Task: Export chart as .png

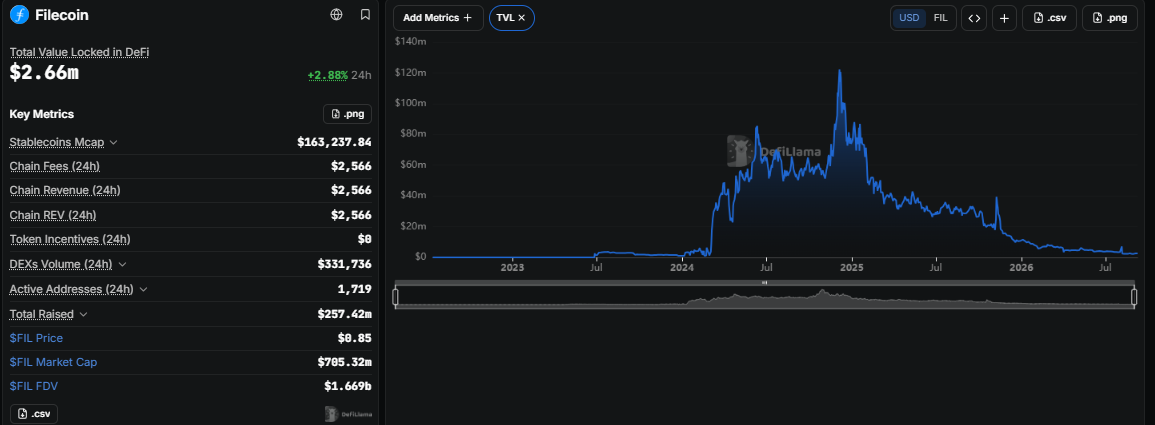Action: (x=1110, y=18)
